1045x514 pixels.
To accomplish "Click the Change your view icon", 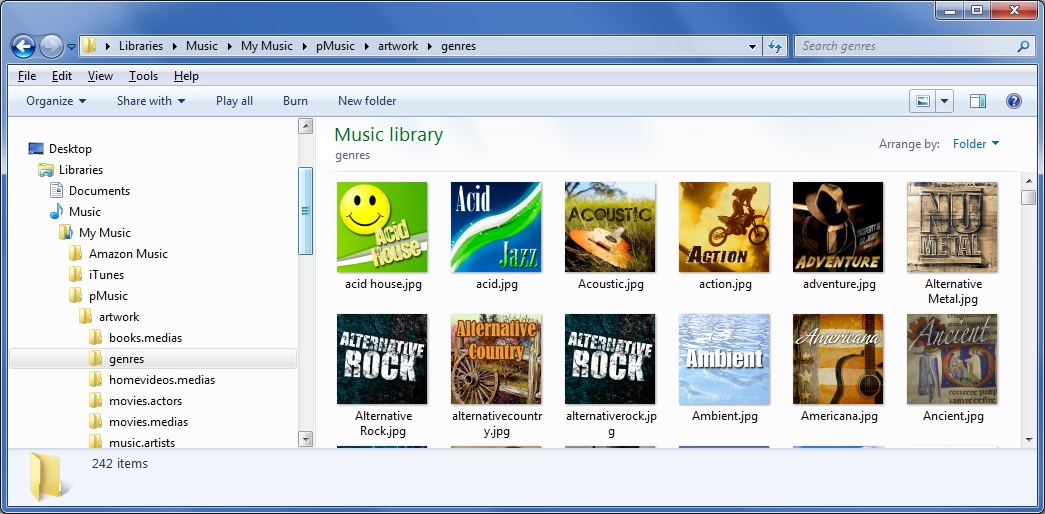I will (x=923, y=101).
